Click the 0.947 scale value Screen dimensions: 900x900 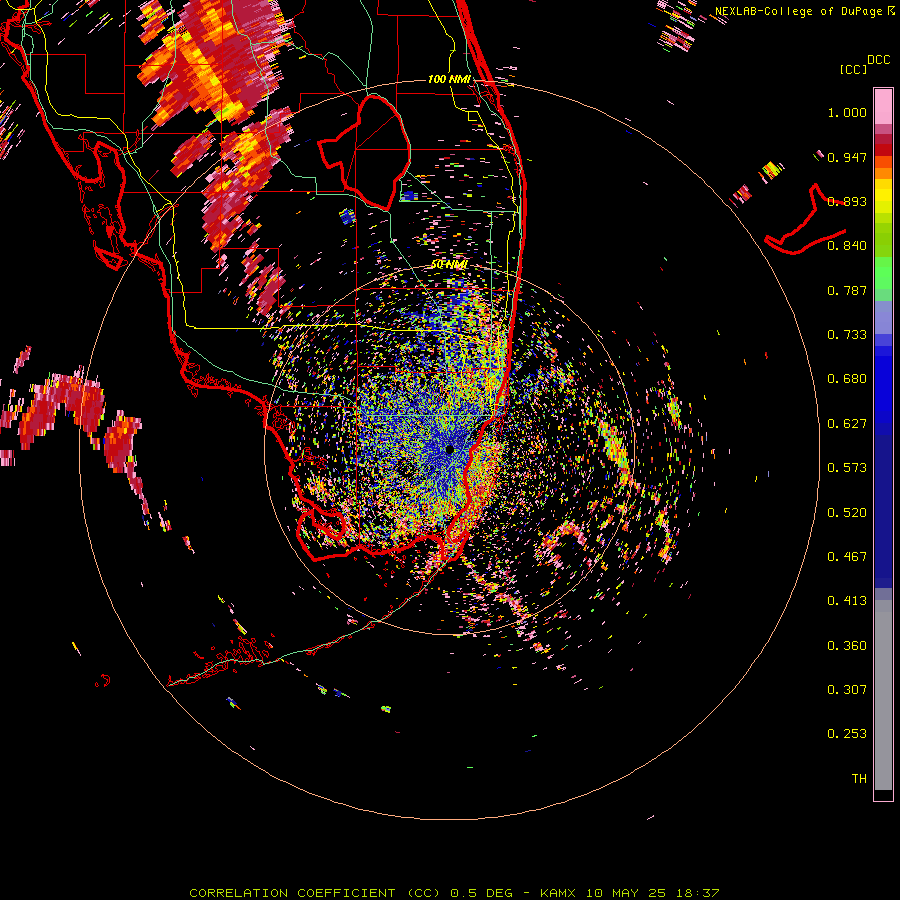[x=847, y=157]
